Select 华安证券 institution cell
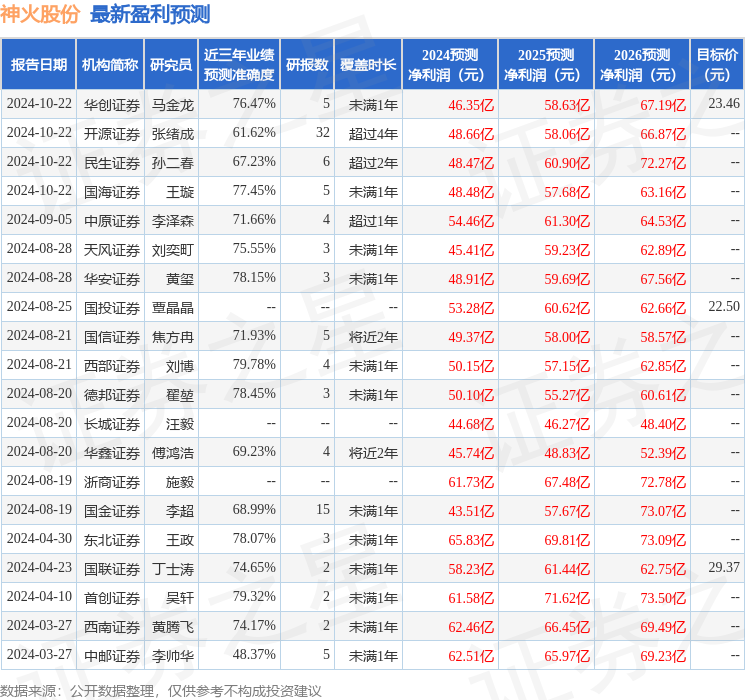Screen dimensions: 745x700 click(112, 278)
